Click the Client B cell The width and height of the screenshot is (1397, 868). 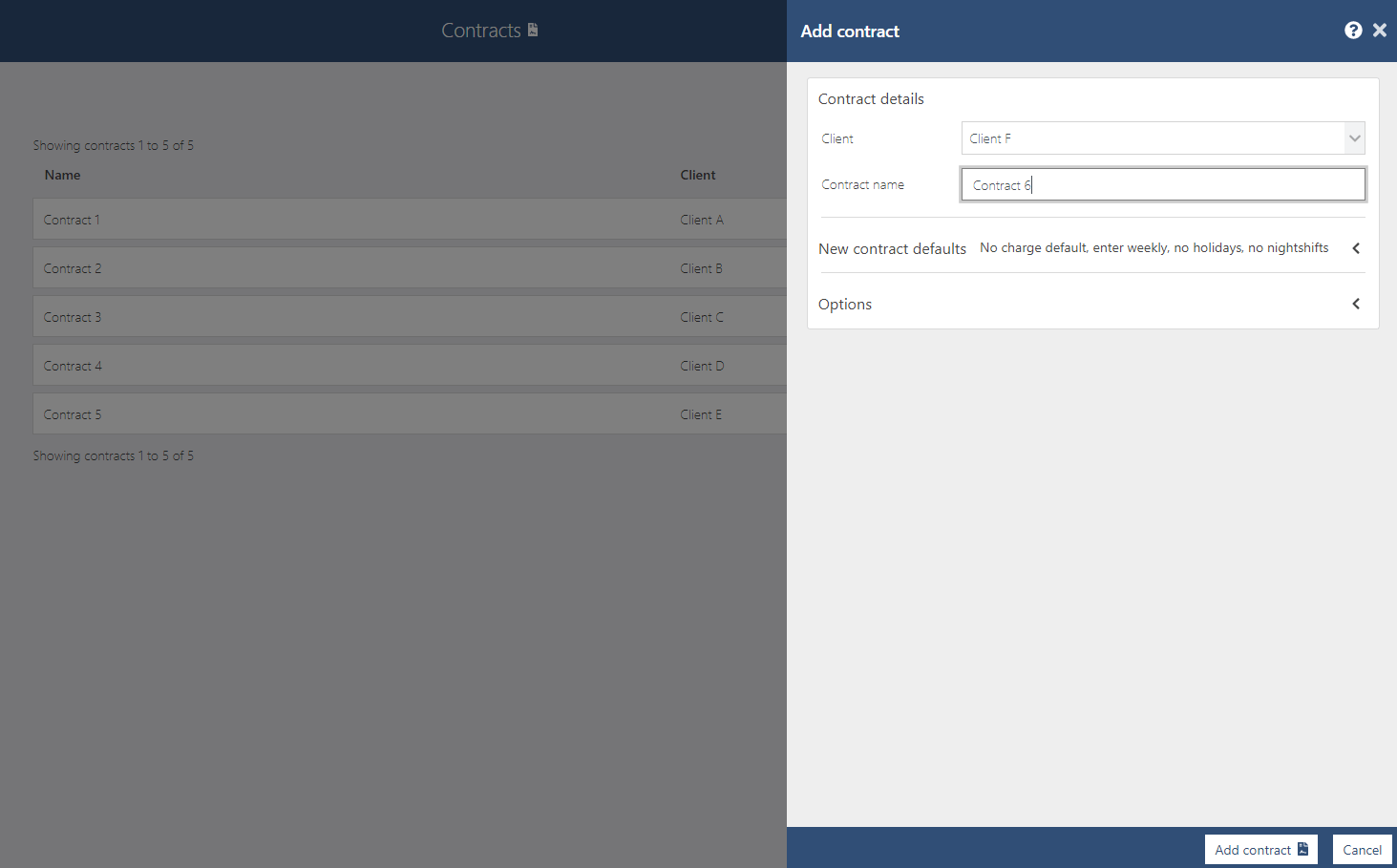point(701,268)
